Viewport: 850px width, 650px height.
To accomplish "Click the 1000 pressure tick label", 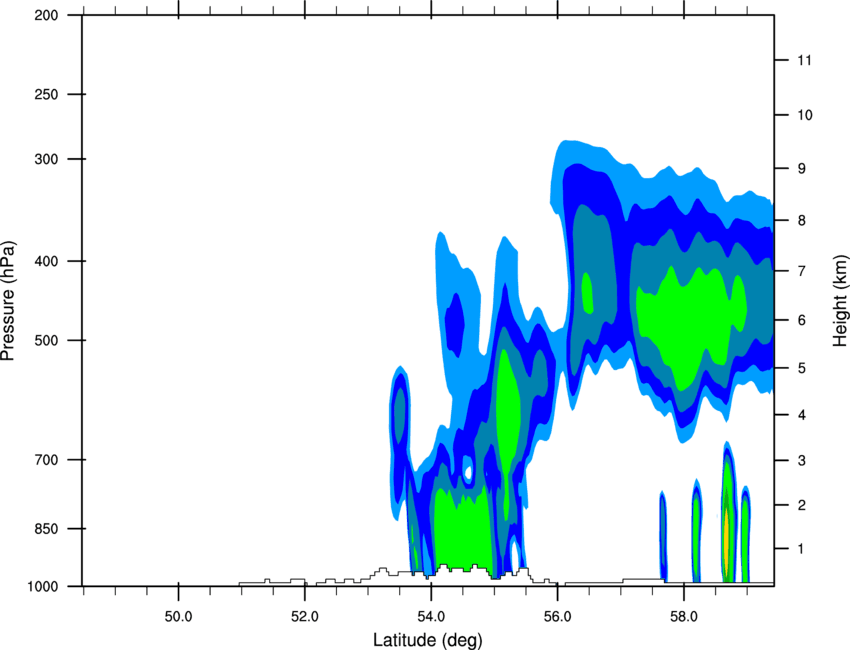I will (x=43, y=587).
